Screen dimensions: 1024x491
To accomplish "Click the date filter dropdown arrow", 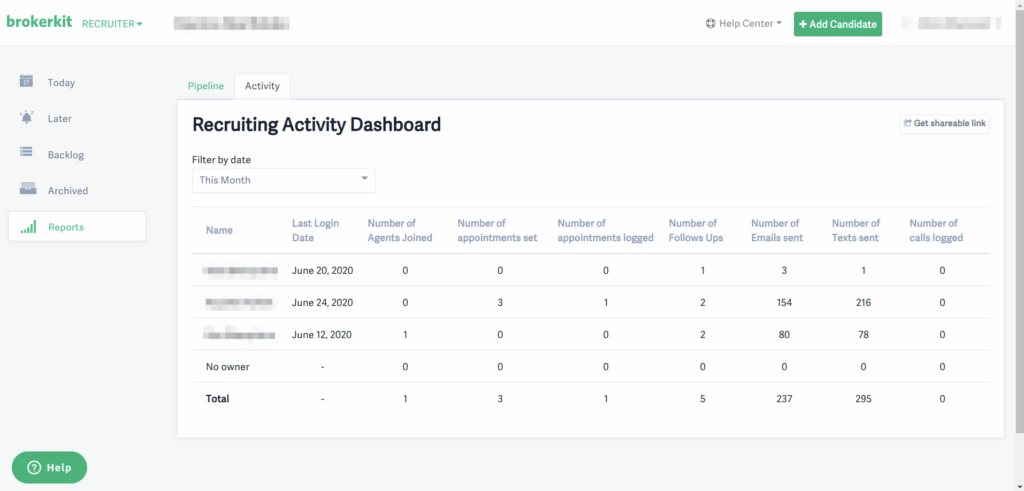I will click(364, 180).
